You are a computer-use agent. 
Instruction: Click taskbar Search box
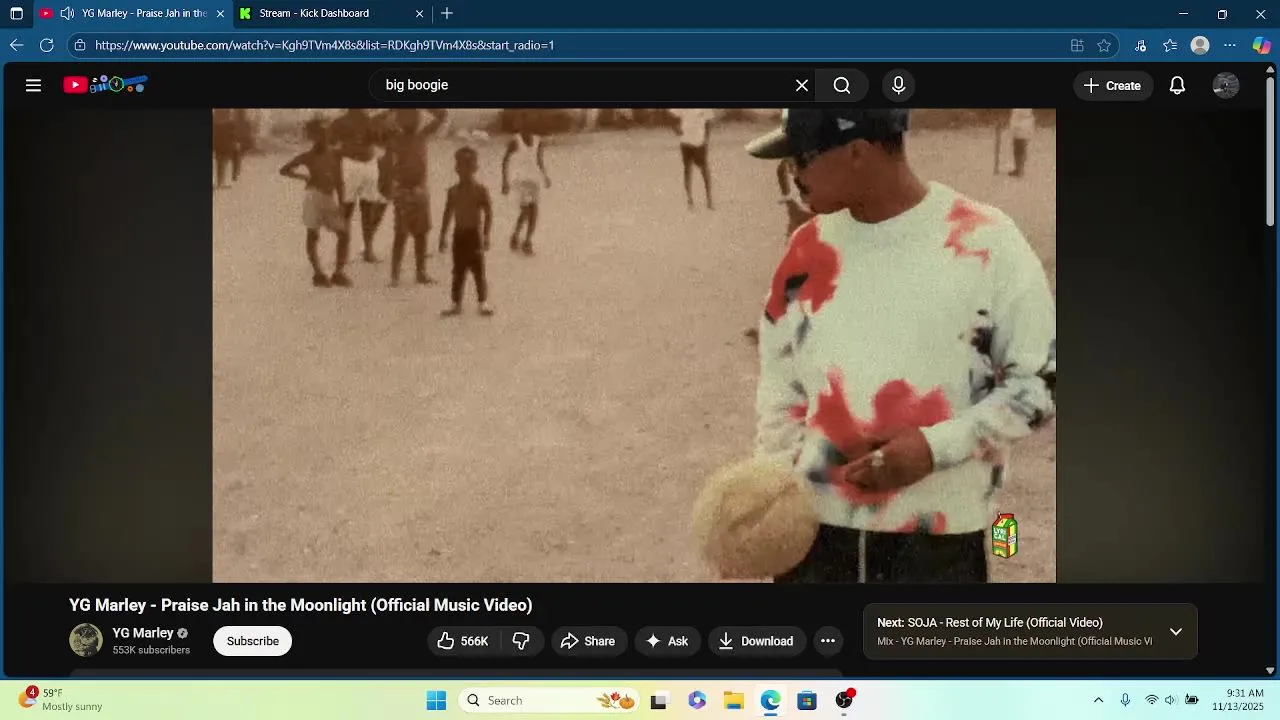[550, 700]
